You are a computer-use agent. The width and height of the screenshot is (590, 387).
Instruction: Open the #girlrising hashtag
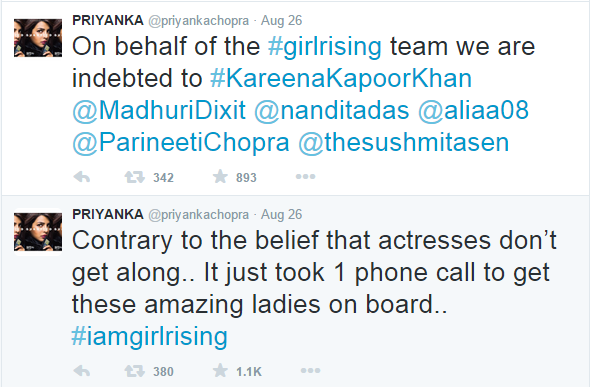(325, 47)
